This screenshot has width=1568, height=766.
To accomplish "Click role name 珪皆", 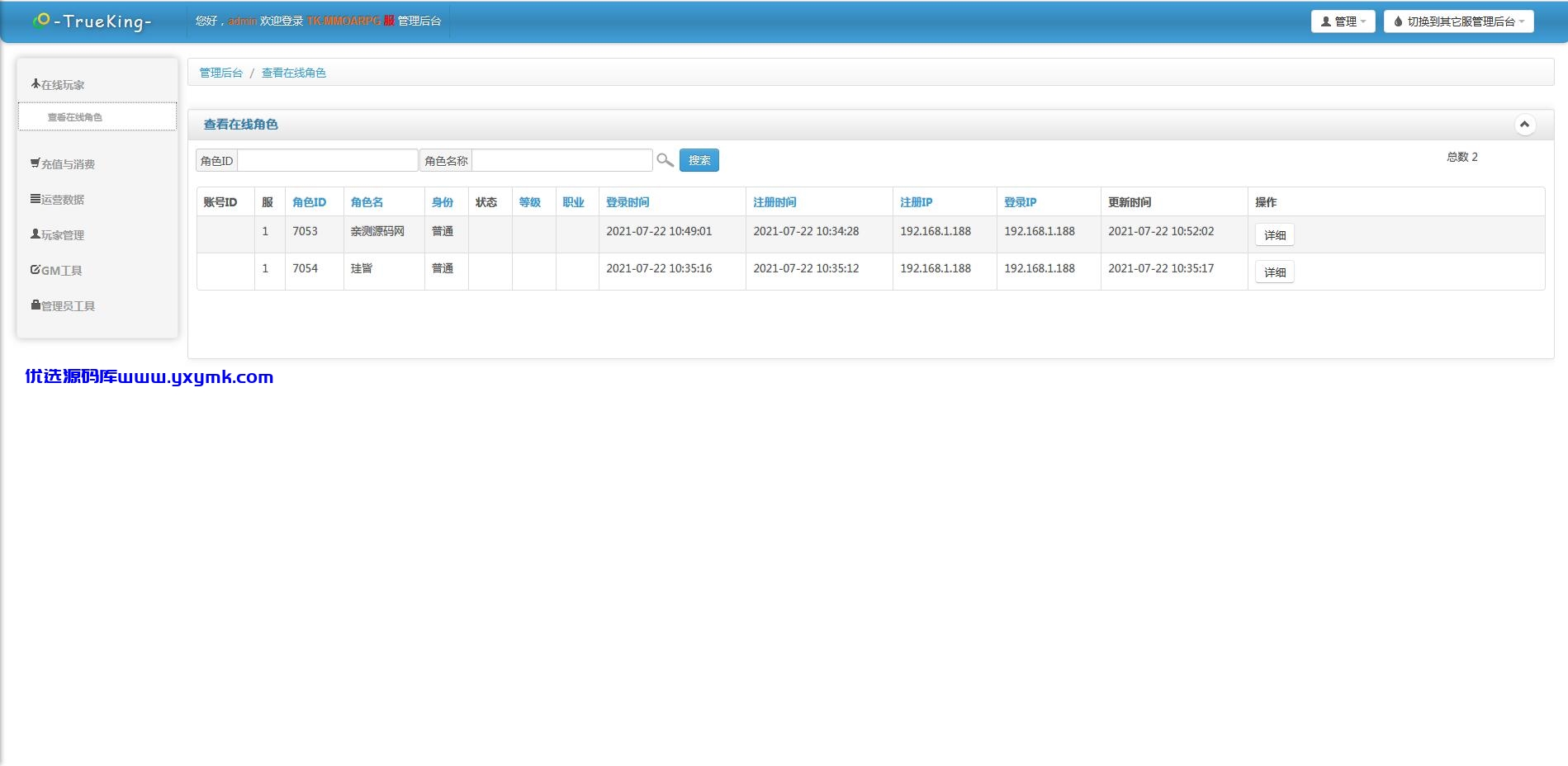I will coord(362,268).
